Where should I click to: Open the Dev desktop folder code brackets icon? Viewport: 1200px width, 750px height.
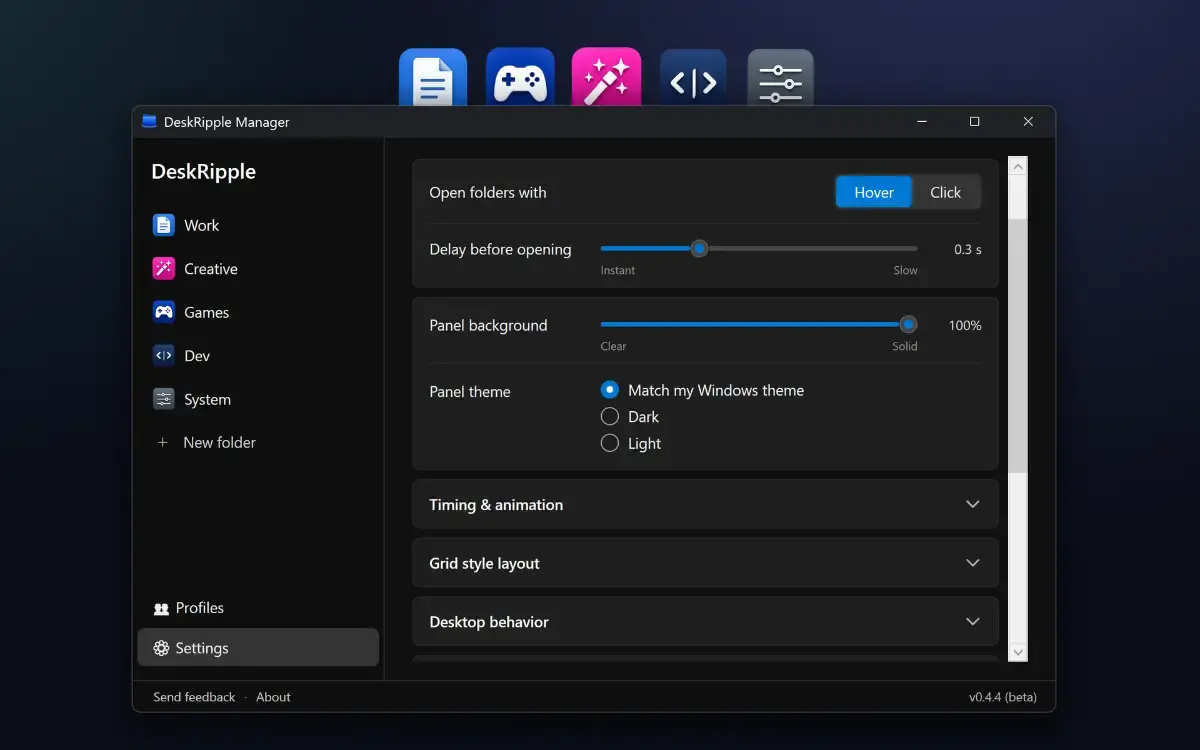(x=693, y=78)
